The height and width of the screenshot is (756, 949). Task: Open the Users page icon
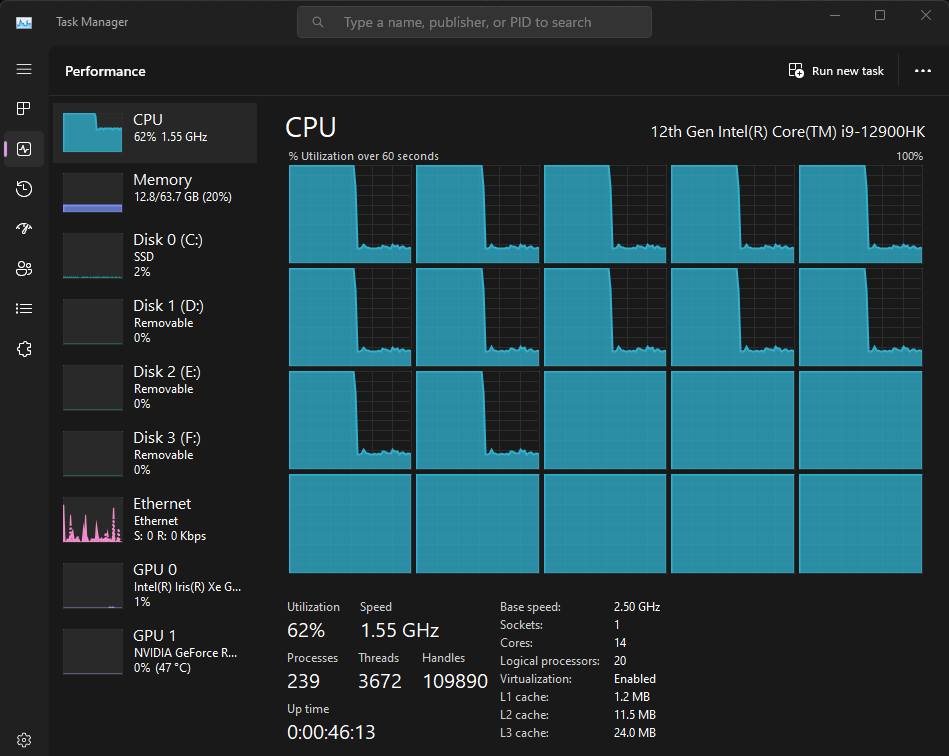[x=24, y=268]
